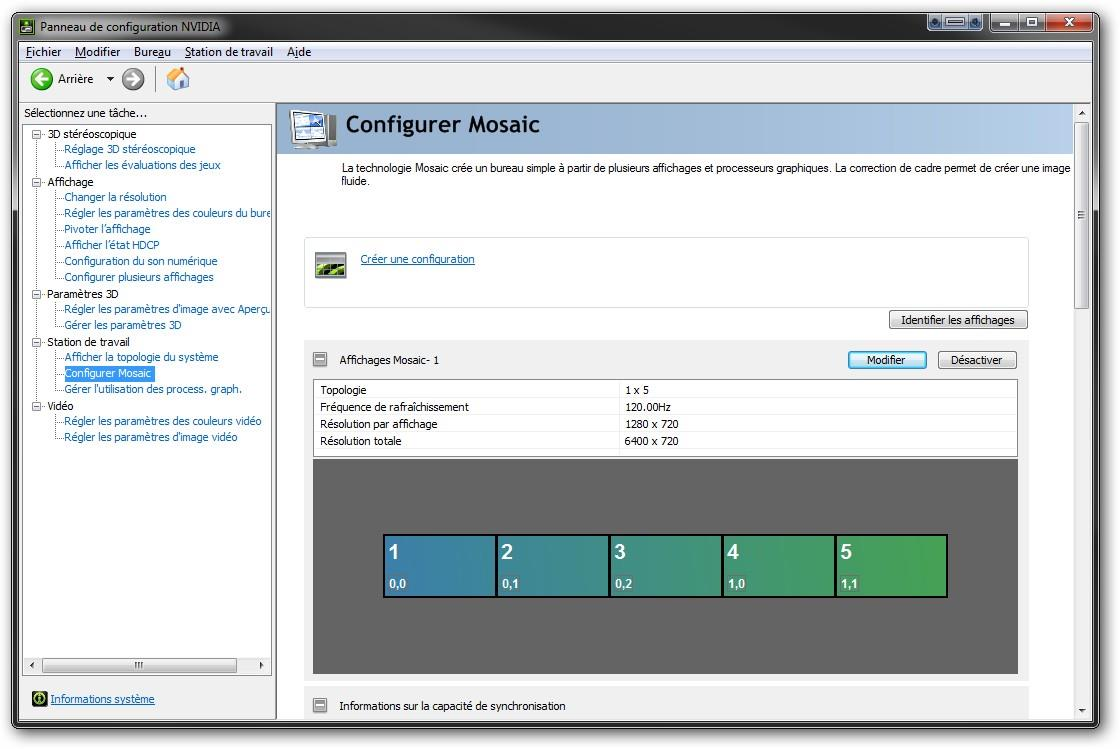The width and height of the screenshot is (1120, 749).
Task: Click the Modifier button
Action: (x=887, y=360)
